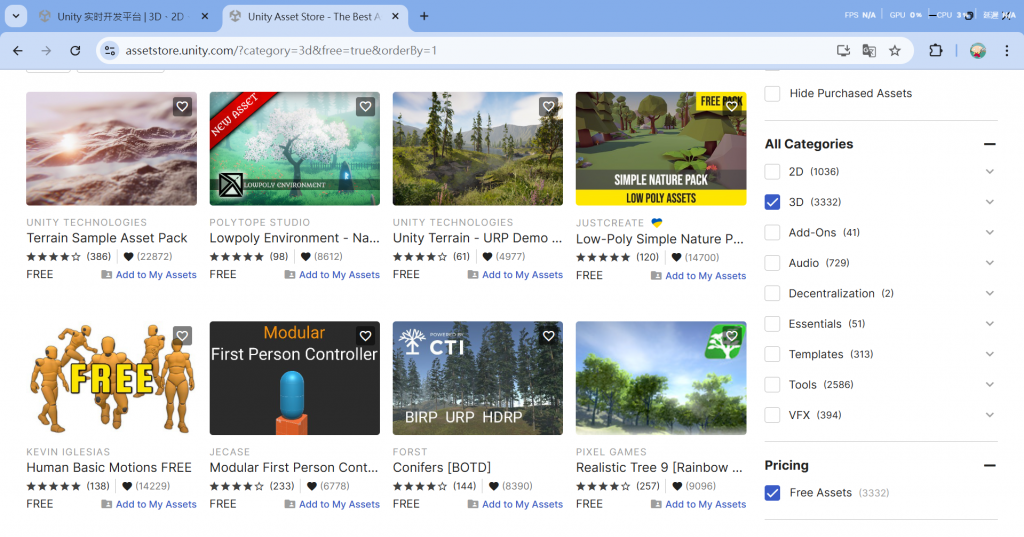
Task: Check the Templates category checkbox
Action: point(772,354)
